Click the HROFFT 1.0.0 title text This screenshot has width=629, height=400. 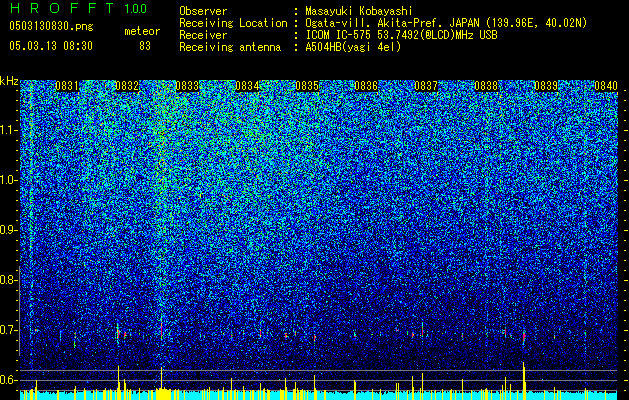[78, 8]
